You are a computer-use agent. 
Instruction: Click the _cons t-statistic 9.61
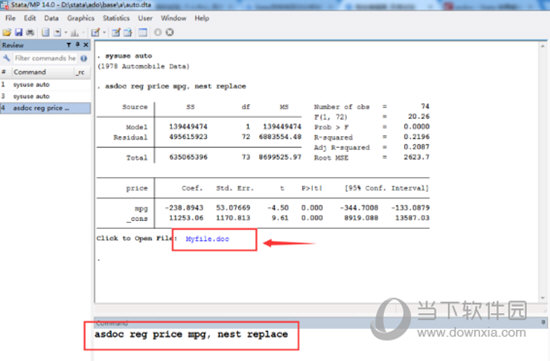280,218
